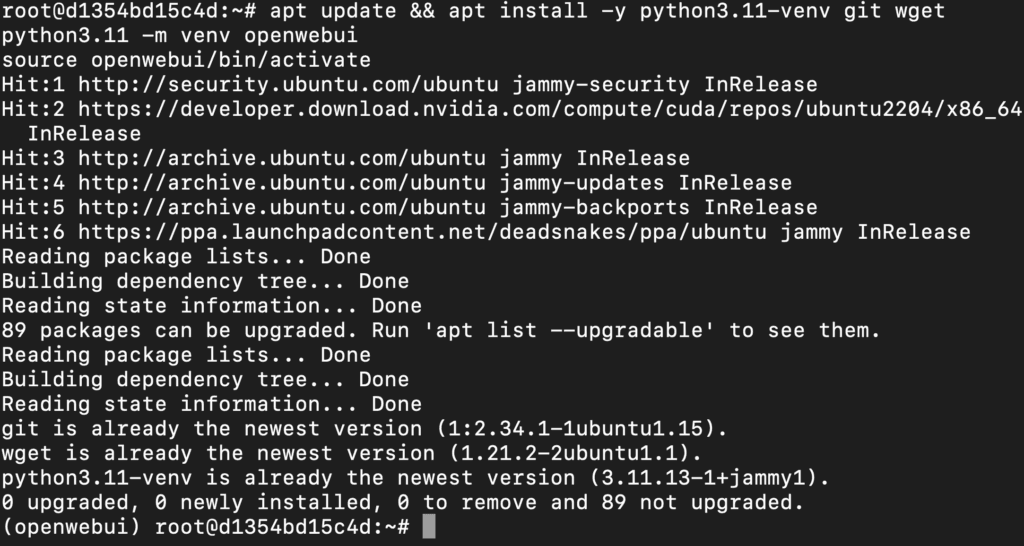Click the security.ubuntu.com URL on the Hit:1 line
Screen dimensions: 1024x546
pyautogui.click(x=288, y=85)
